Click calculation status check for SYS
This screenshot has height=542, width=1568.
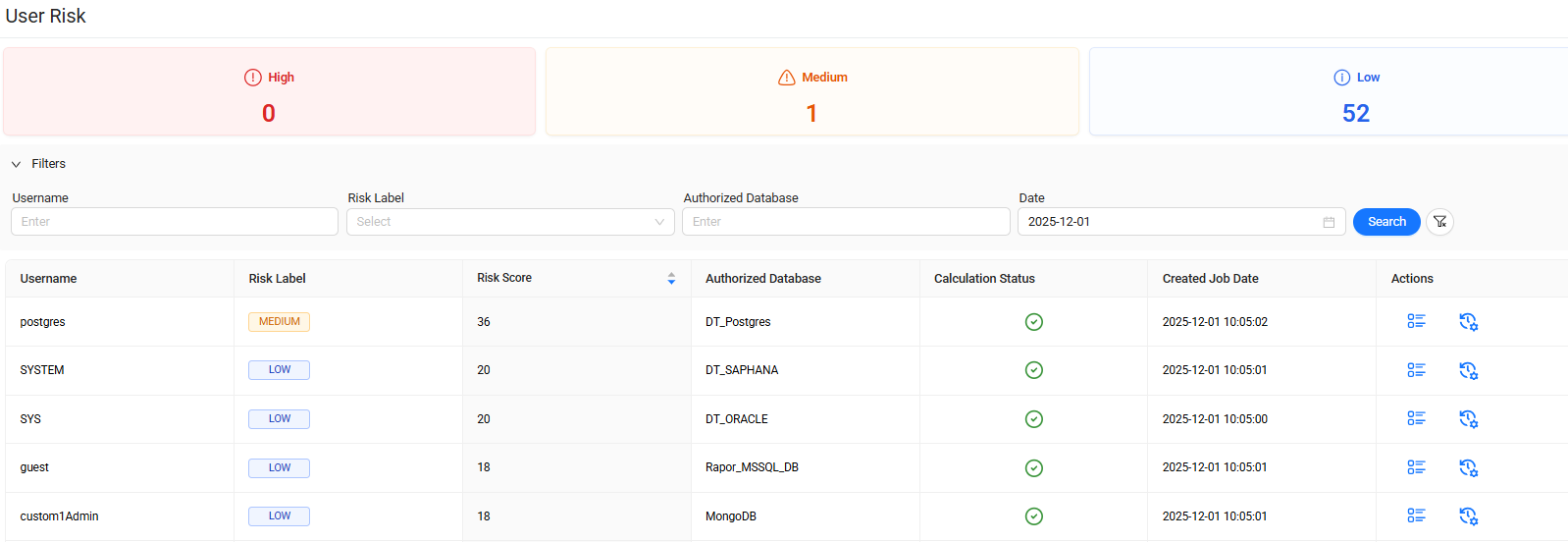(x=1033, y=419)
